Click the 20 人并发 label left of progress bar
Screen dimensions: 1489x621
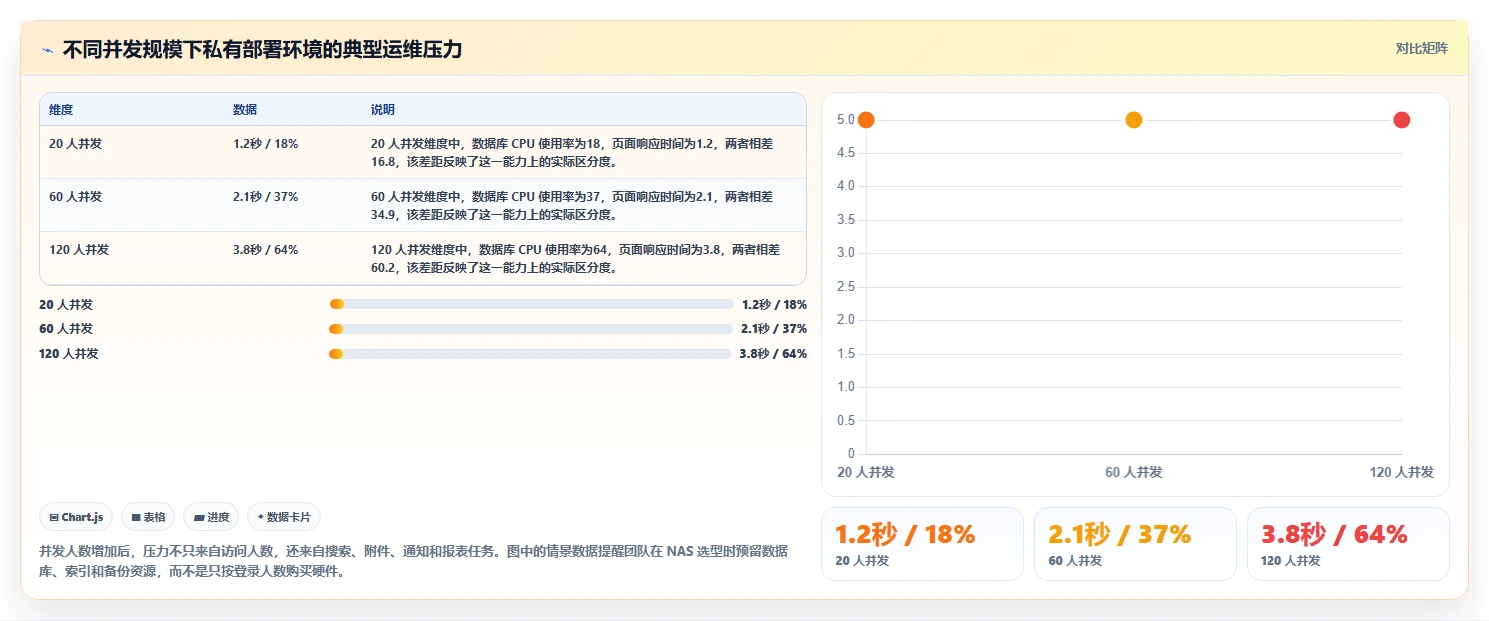[66, 304]
